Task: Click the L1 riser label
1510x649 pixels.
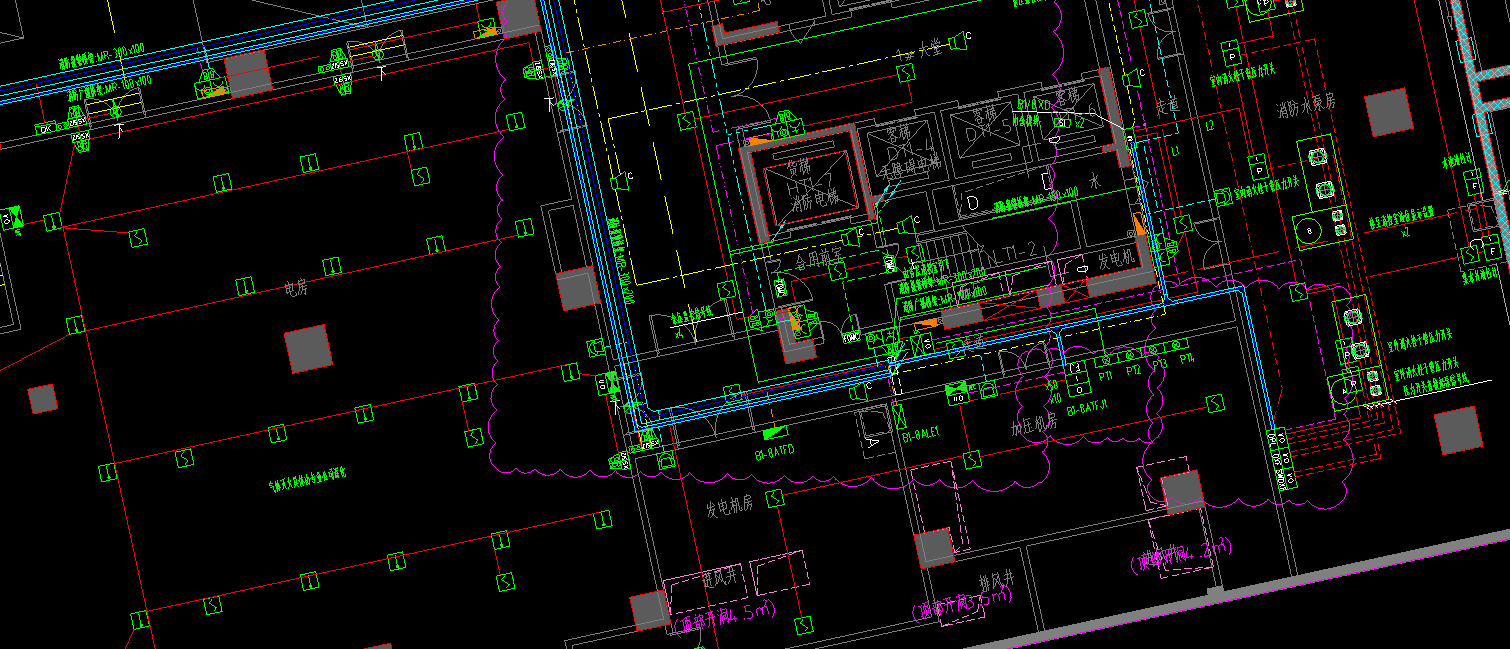Action: [x=1175, y=151]
